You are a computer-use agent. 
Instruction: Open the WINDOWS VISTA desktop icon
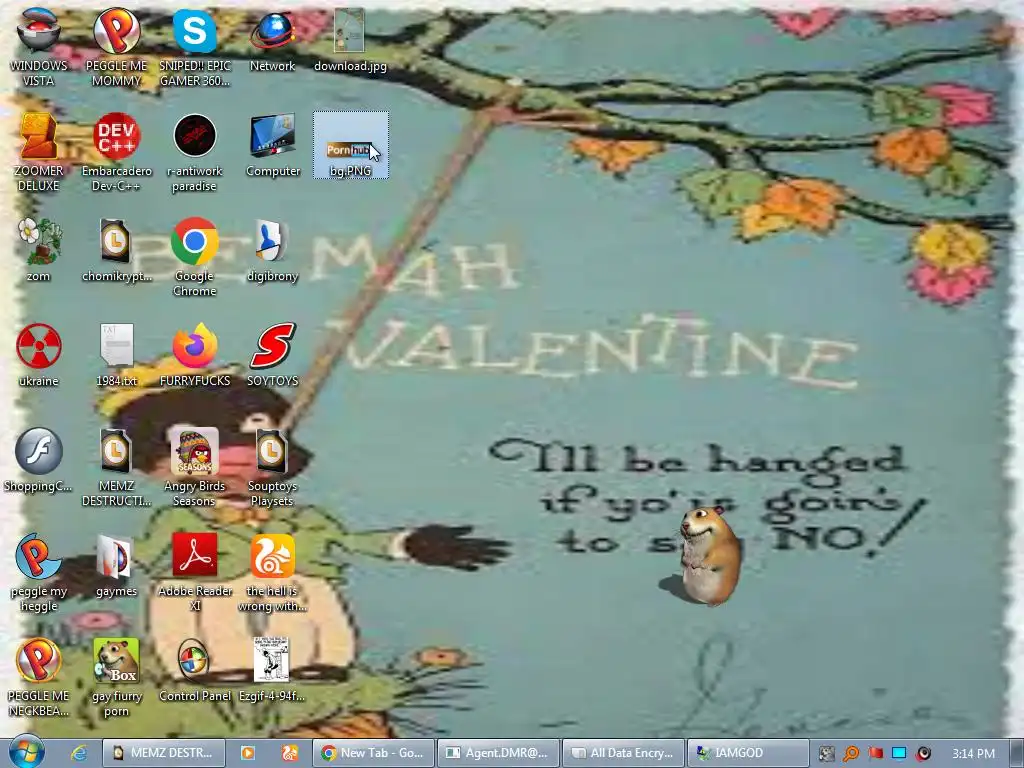pyautogui.click(x=39, y=46)
